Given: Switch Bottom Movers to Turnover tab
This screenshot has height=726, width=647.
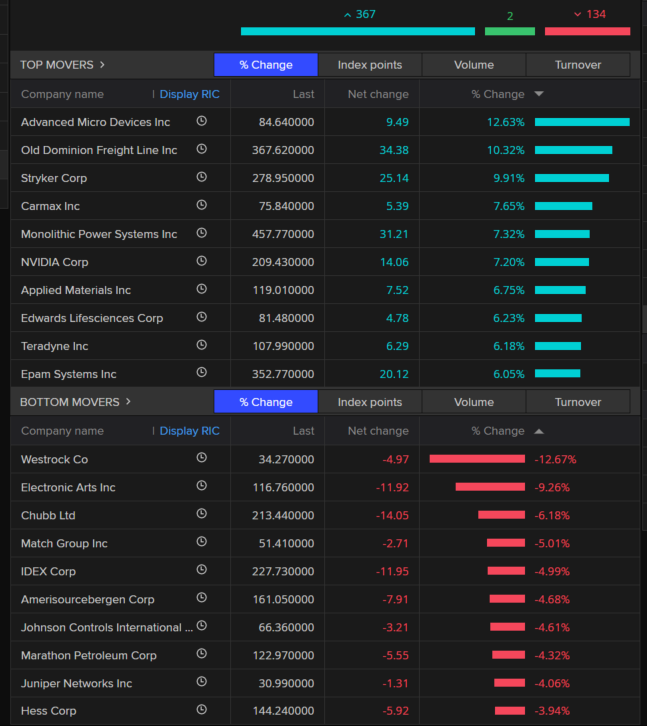Looking at the screenshot, I should pyautogui.click(x=578, y=402).
